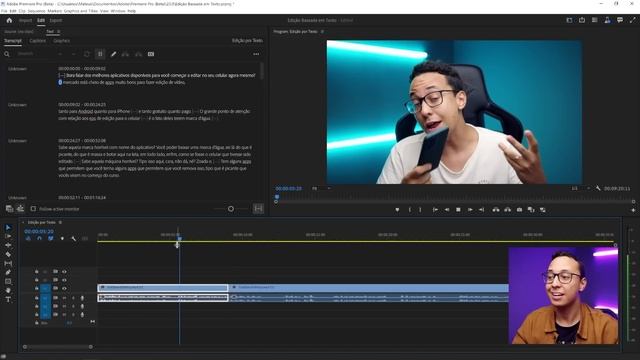Open the playback resolution dropdown
The image size is (640, 360).
click(580, 188)
